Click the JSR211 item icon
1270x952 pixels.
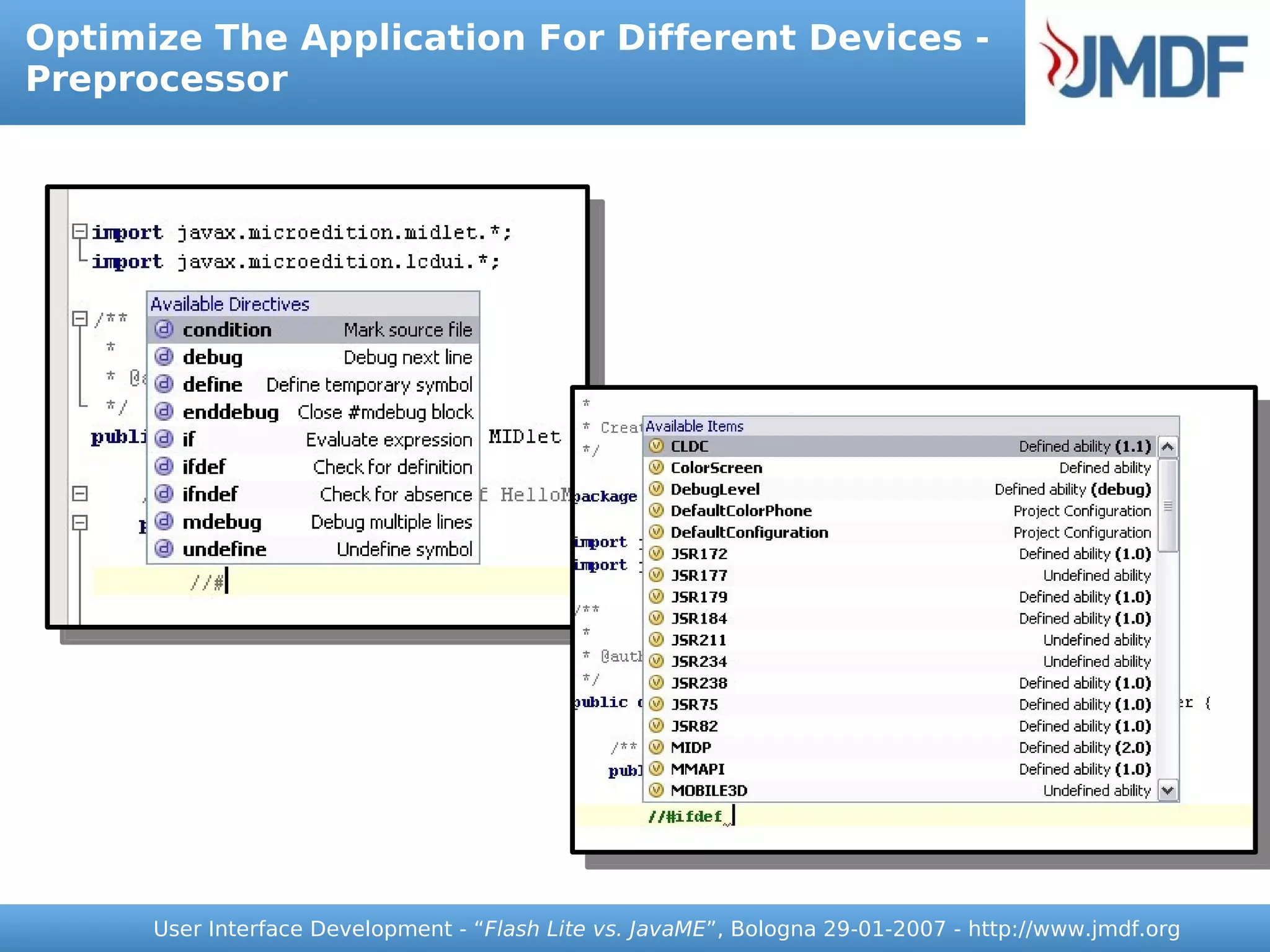656,640
